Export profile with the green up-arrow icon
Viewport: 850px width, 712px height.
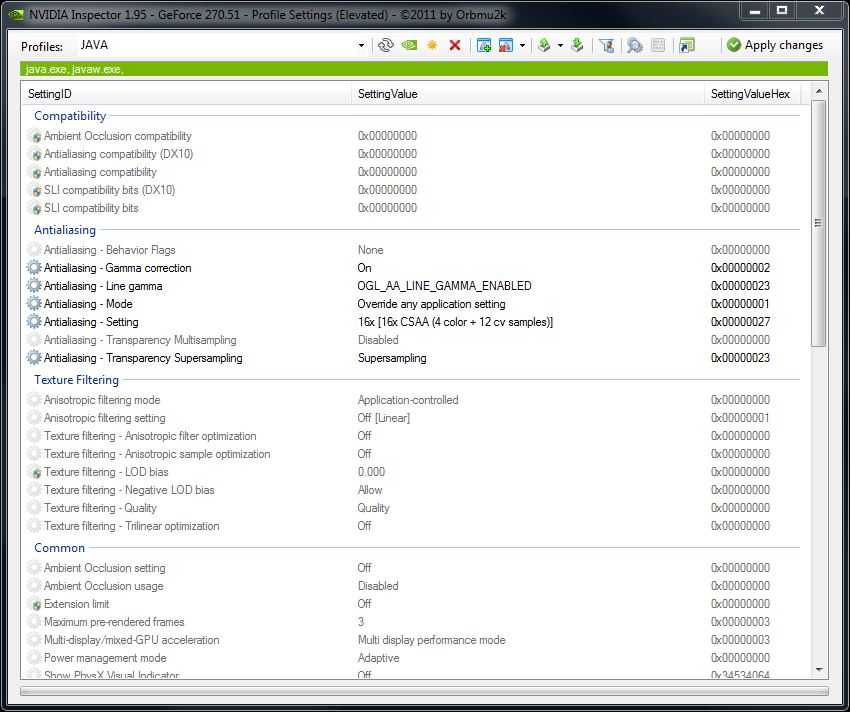[x=544, y=46]
